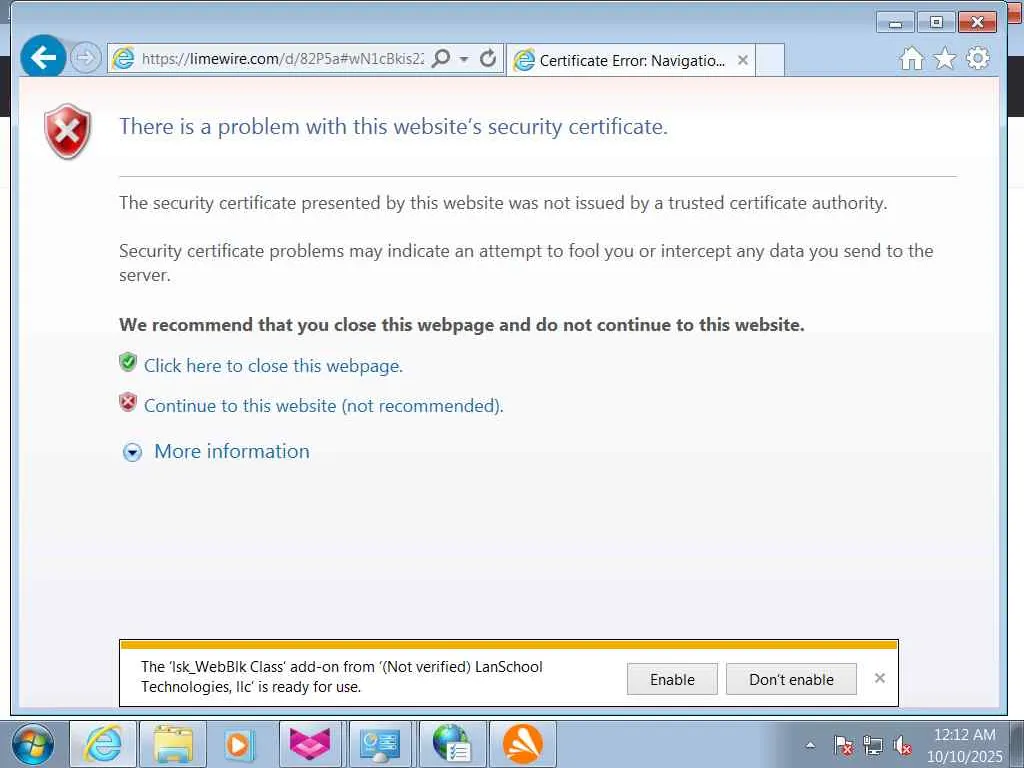Click the network status tray icon
The height and width of the screenshot is (768, 1024).
click(872, 745)
